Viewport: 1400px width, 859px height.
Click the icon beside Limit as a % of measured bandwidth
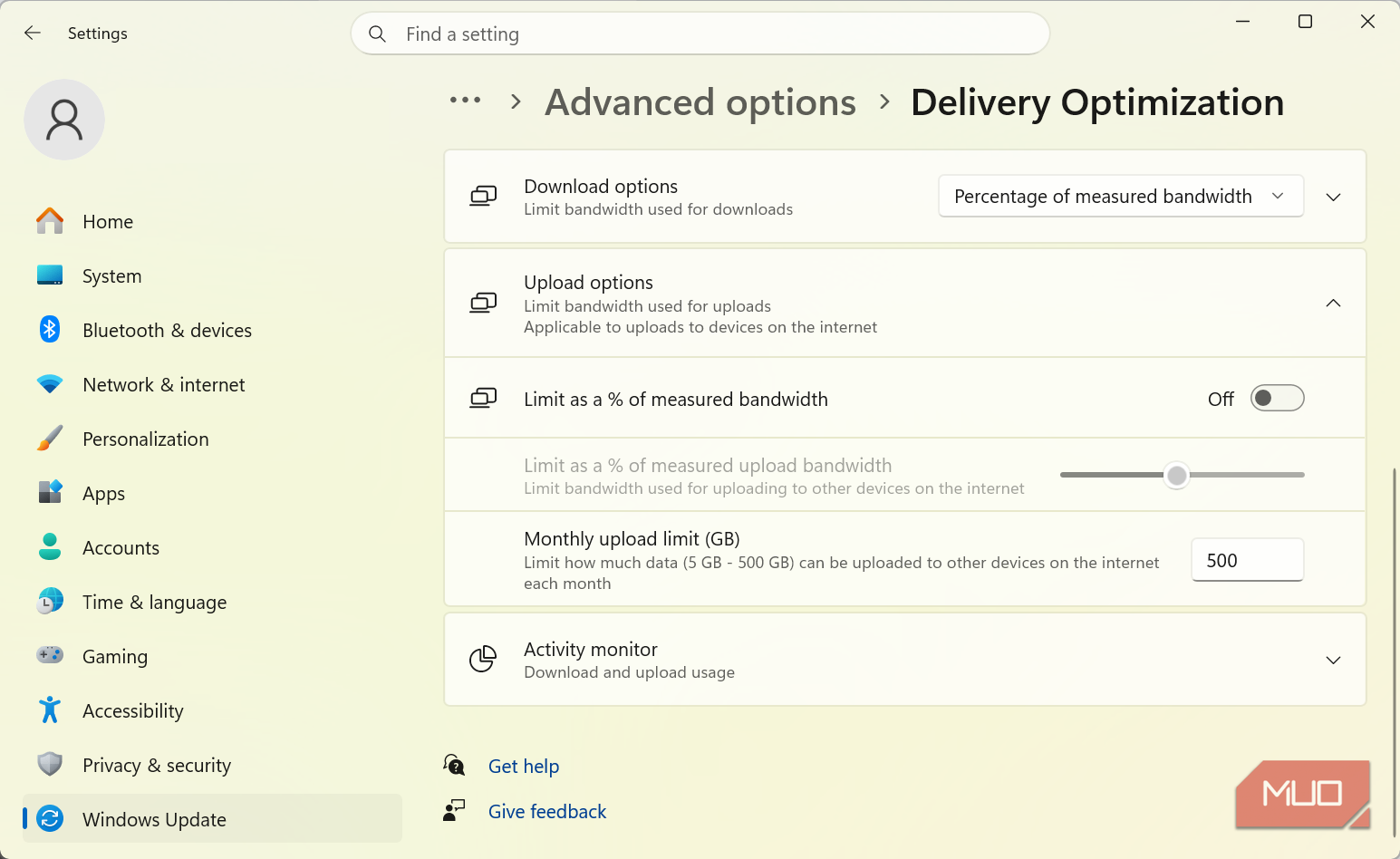click(x=483, y=399)
